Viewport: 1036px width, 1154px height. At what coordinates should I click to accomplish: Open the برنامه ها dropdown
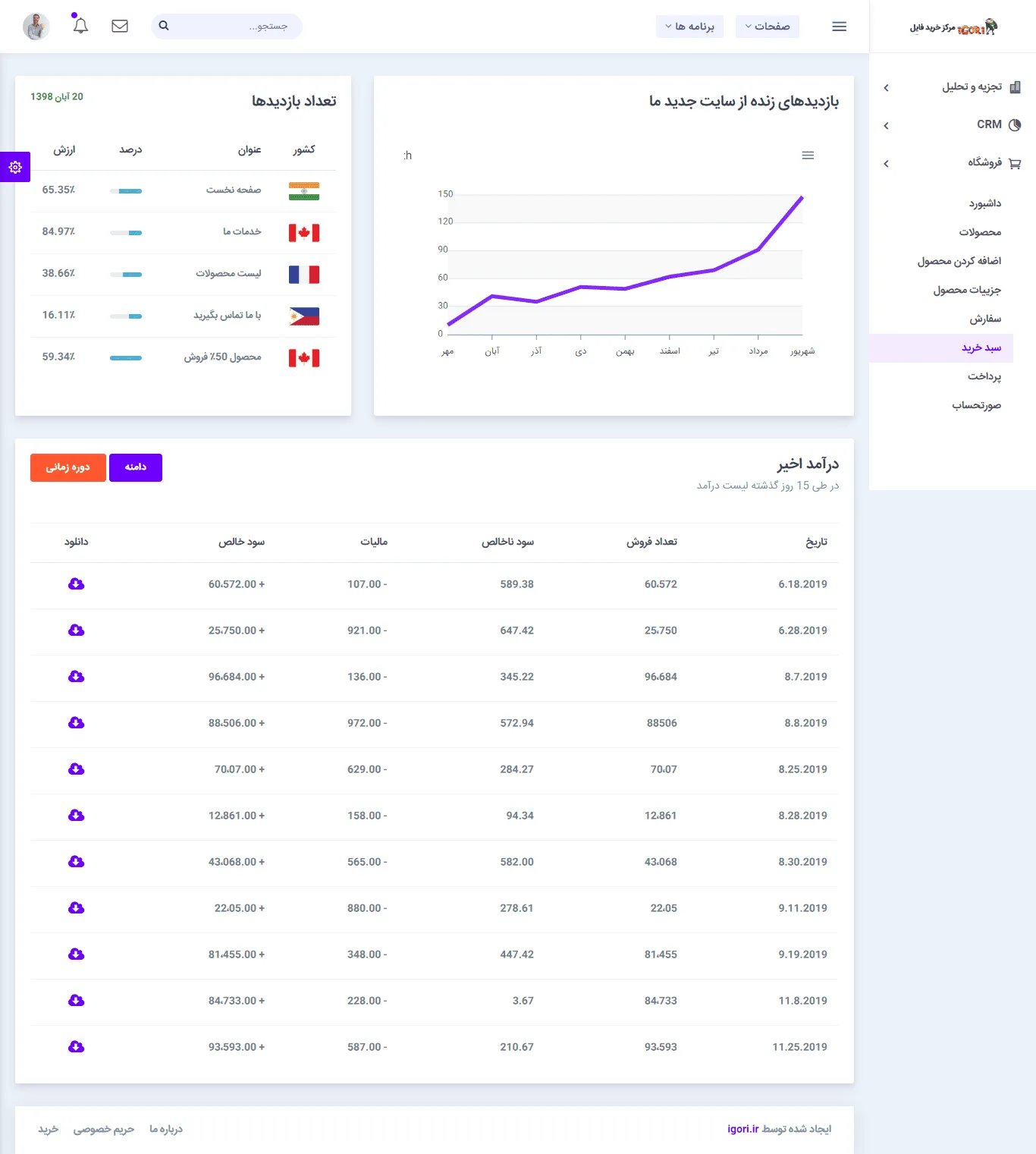(689, 27)
